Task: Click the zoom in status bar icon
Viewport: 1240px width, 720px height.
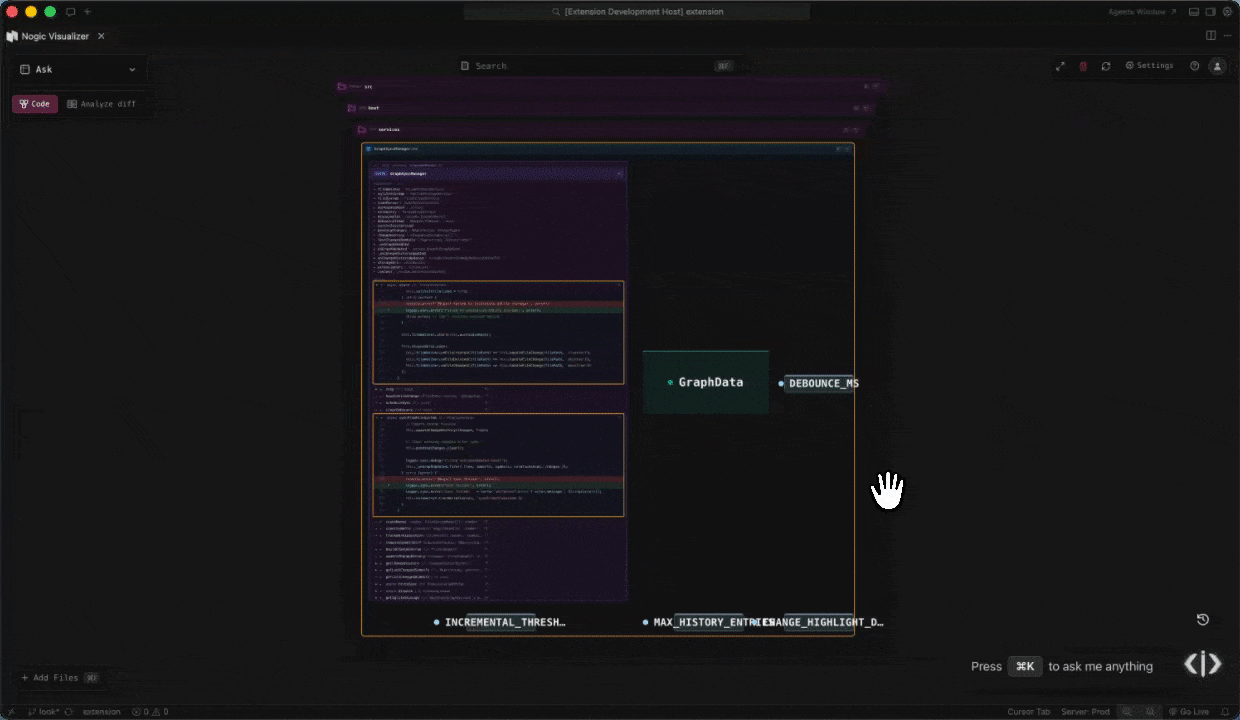Action: click(x=1150, y=712)
